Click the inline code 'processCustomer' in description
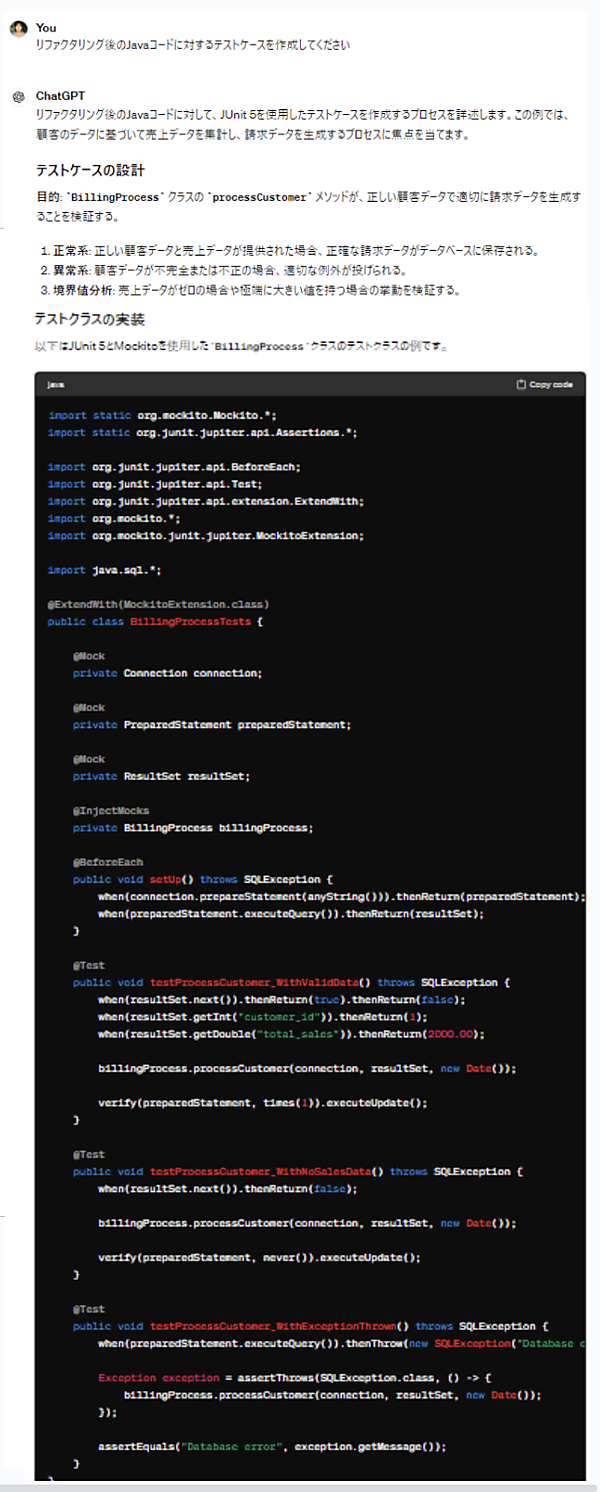Image resolution: width=600 pixels, height=1492 pixels. (262, 198)
